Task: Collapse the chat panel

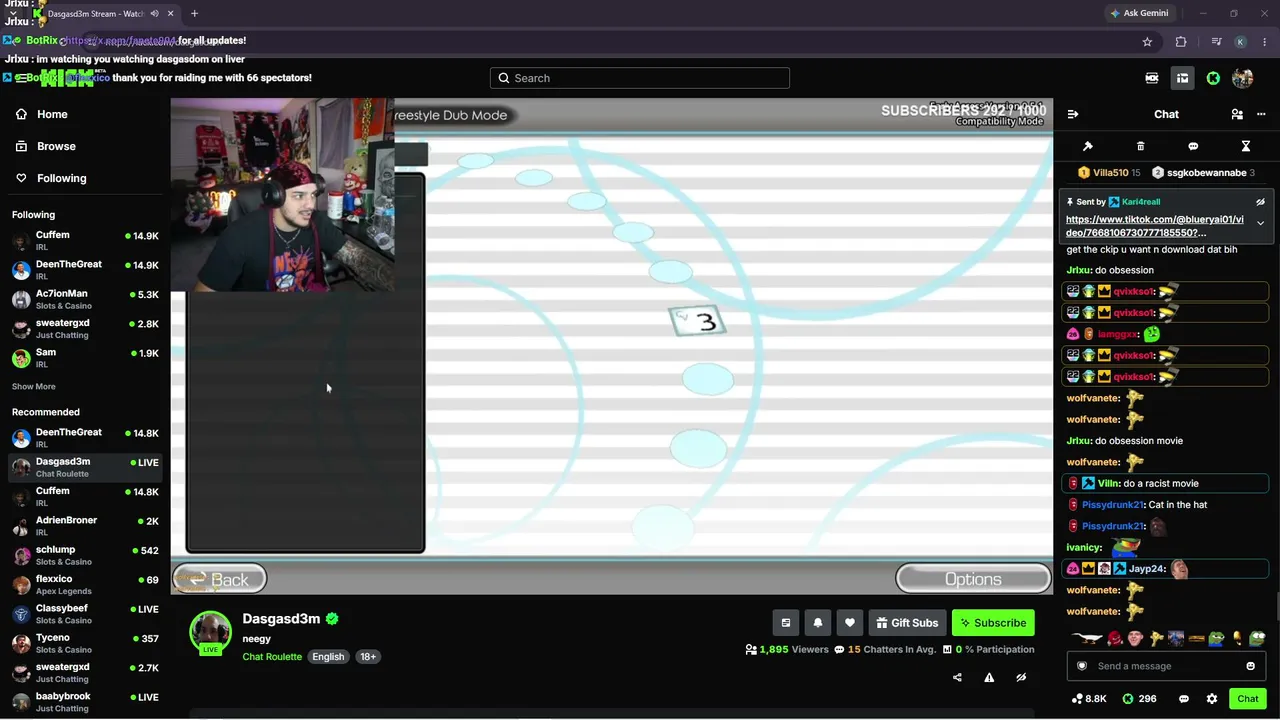Action: [1073, 114]
